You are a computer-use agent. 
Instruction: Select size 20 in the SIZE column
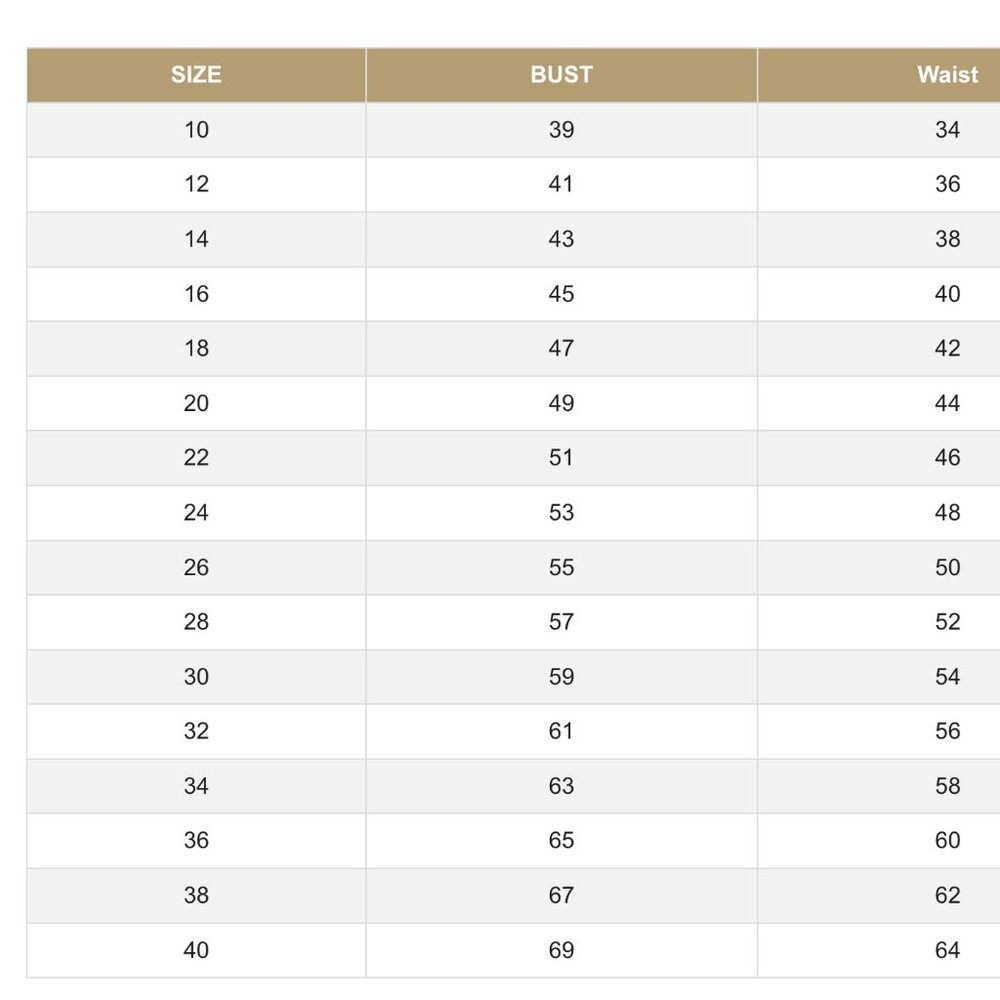point(196,403)
